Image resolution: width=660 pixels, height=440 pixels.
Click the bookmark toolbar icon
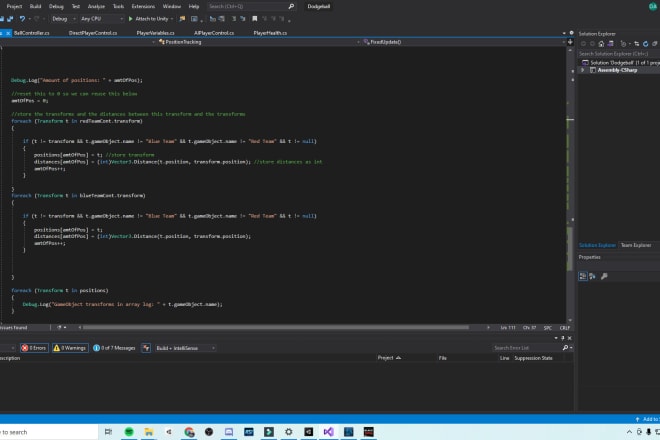pos(255,19)
